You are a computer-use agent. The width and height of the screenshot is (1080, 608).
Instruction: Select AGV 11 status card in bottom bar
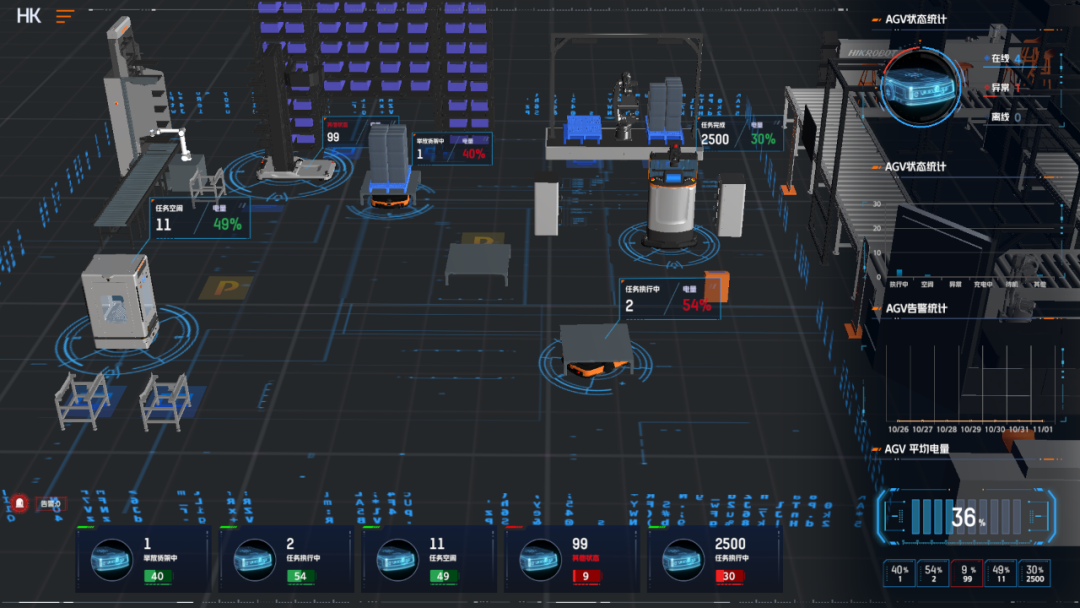430,560
